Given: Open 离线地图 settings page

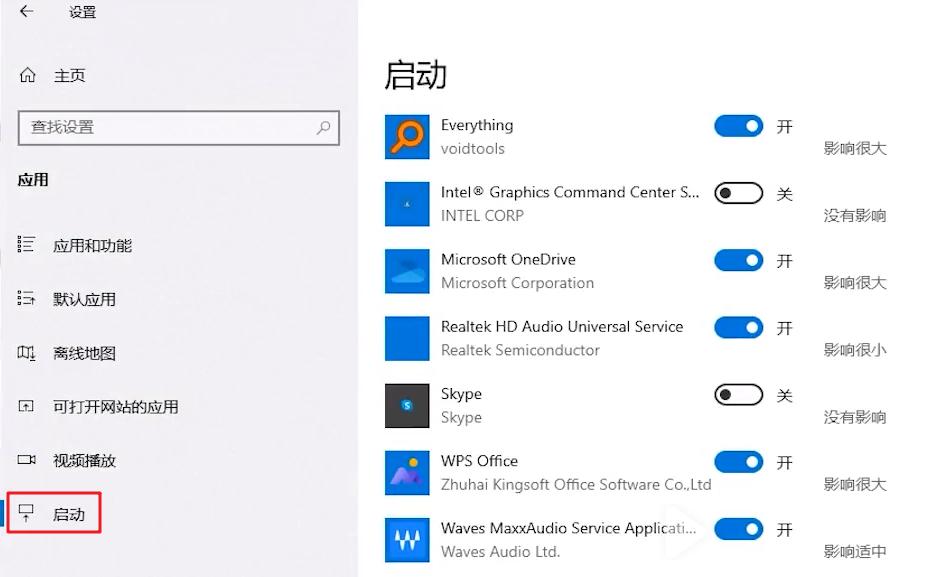Looking at the screenshot, I should tap(84, 353).
